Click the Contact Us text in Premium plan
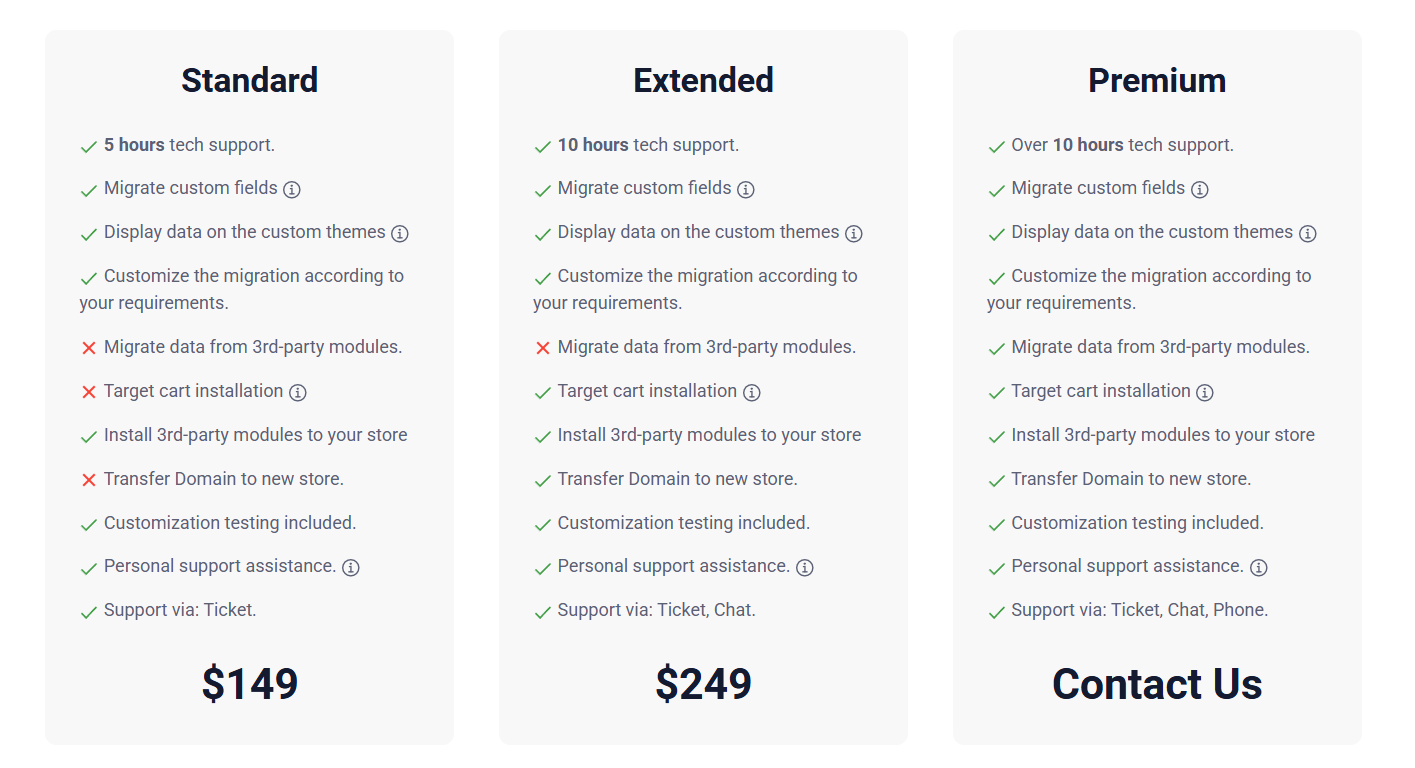Image resolution: width=1415 pixels, height=768 pixels. (x=1157, y=684)
